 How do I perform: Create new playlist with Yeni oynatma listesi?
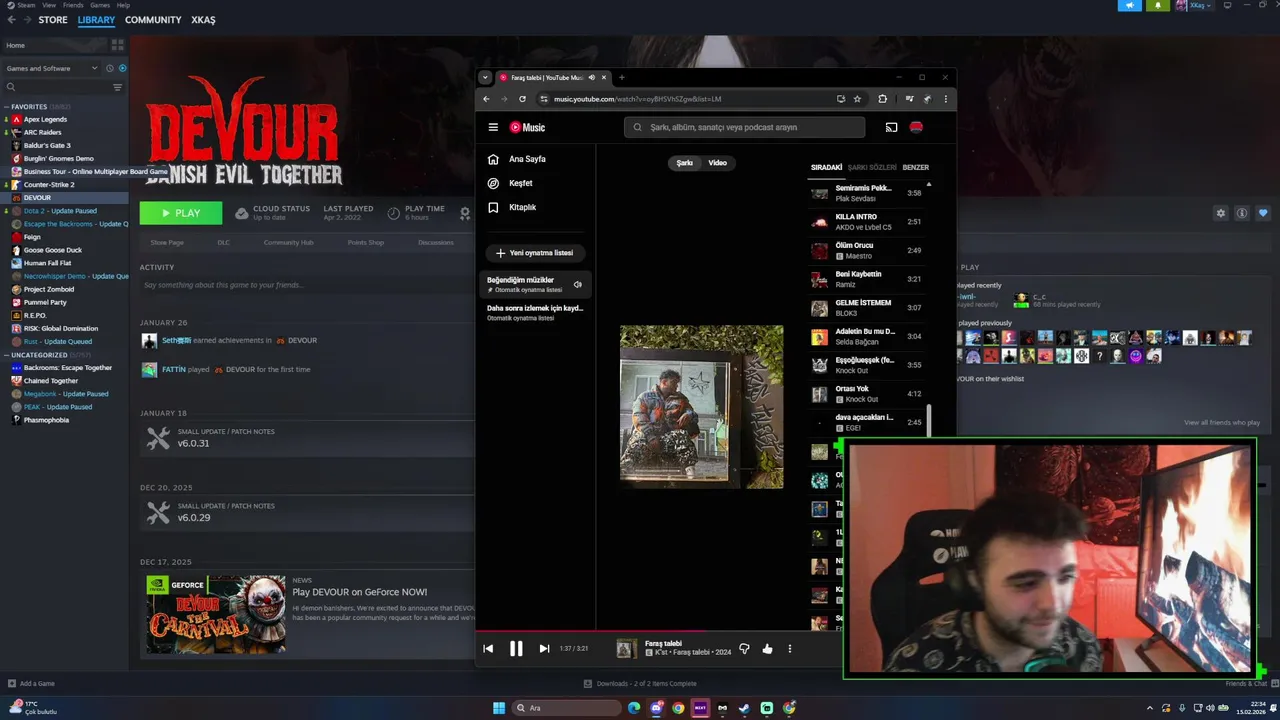click(x=536, y=253)
